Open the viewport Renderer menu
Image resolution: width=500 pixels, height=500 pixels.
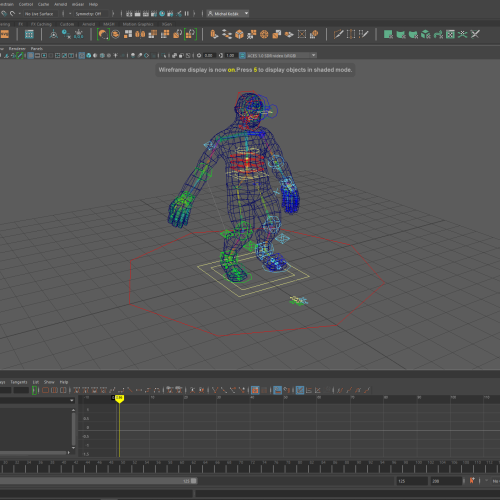click(x=17, y=49)
